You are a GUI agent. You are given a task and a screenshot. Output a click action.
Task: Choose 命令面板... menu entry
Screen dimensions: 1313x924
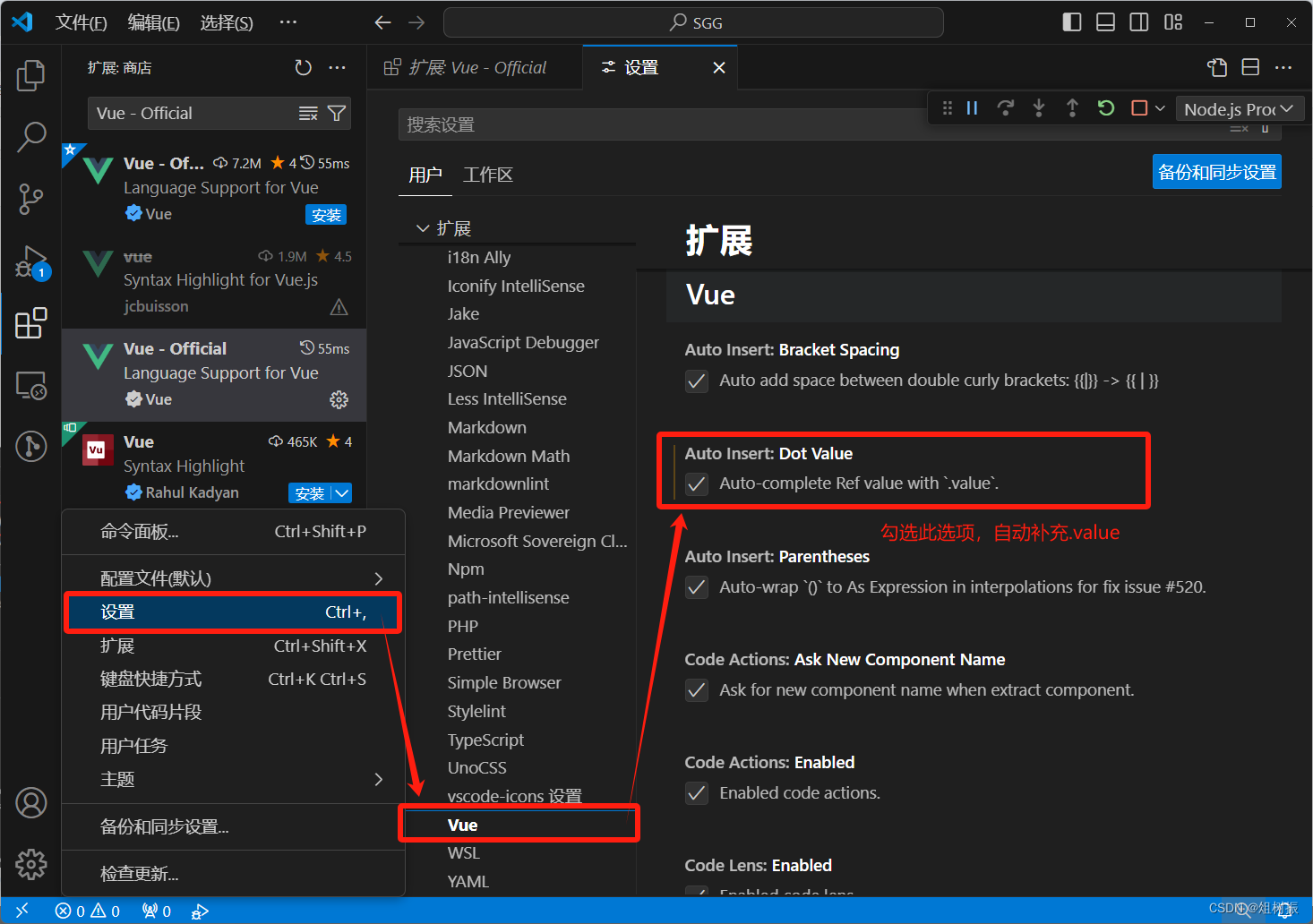233,532
